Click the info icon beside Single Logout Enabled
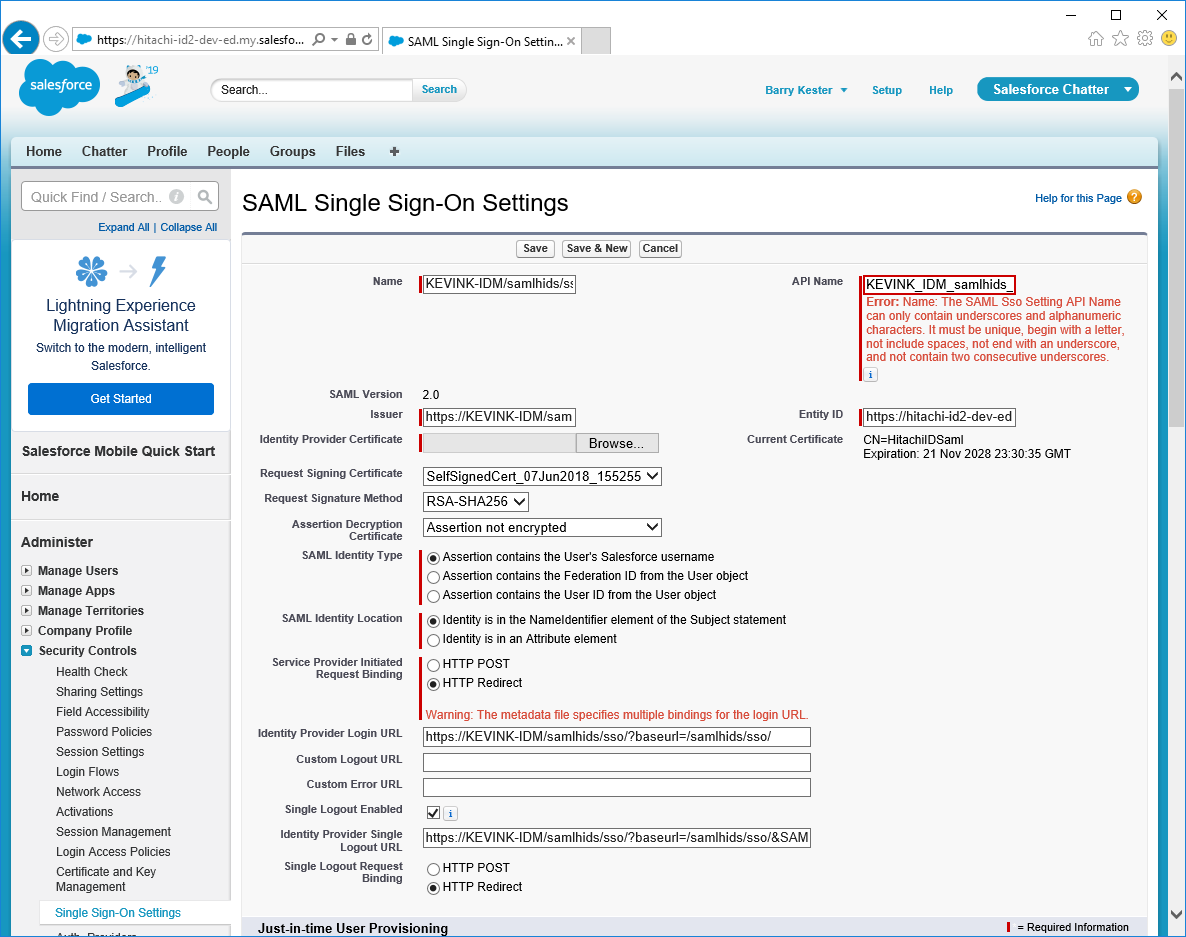This screenshot has width=1186, height=937. coord(450,813)
